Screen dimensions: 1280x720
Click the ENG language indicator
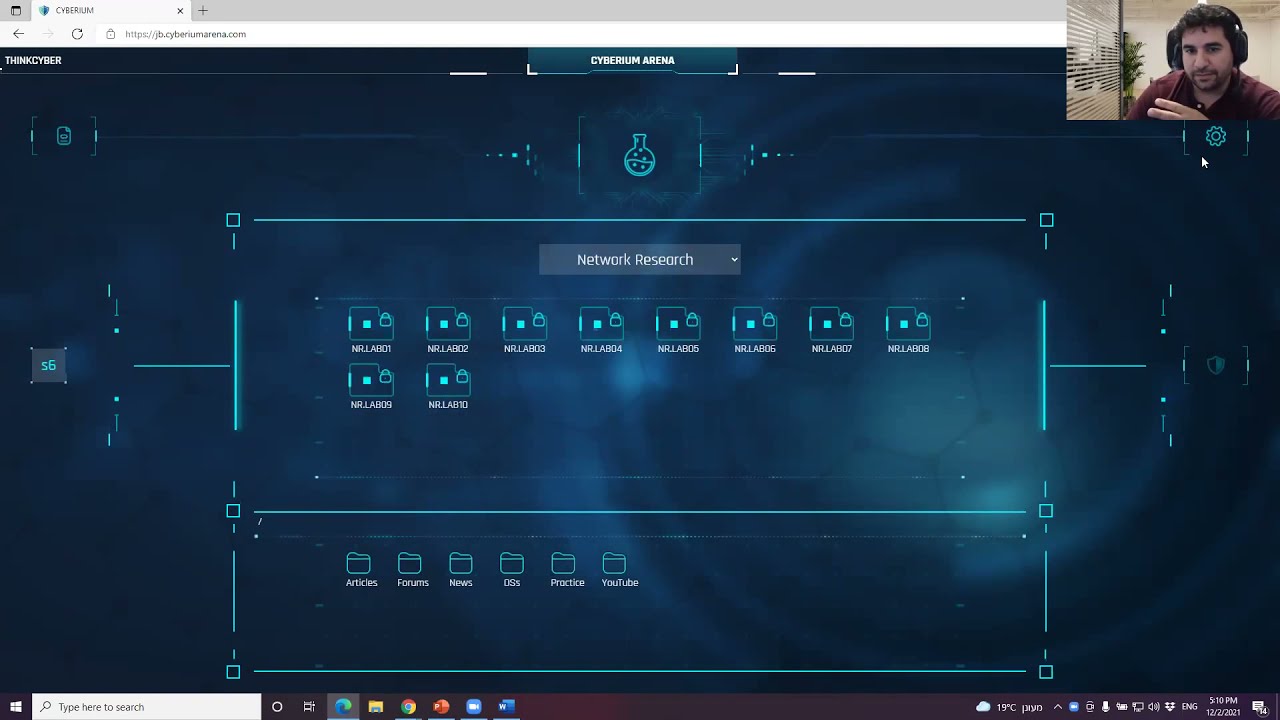coord(1190,707)
